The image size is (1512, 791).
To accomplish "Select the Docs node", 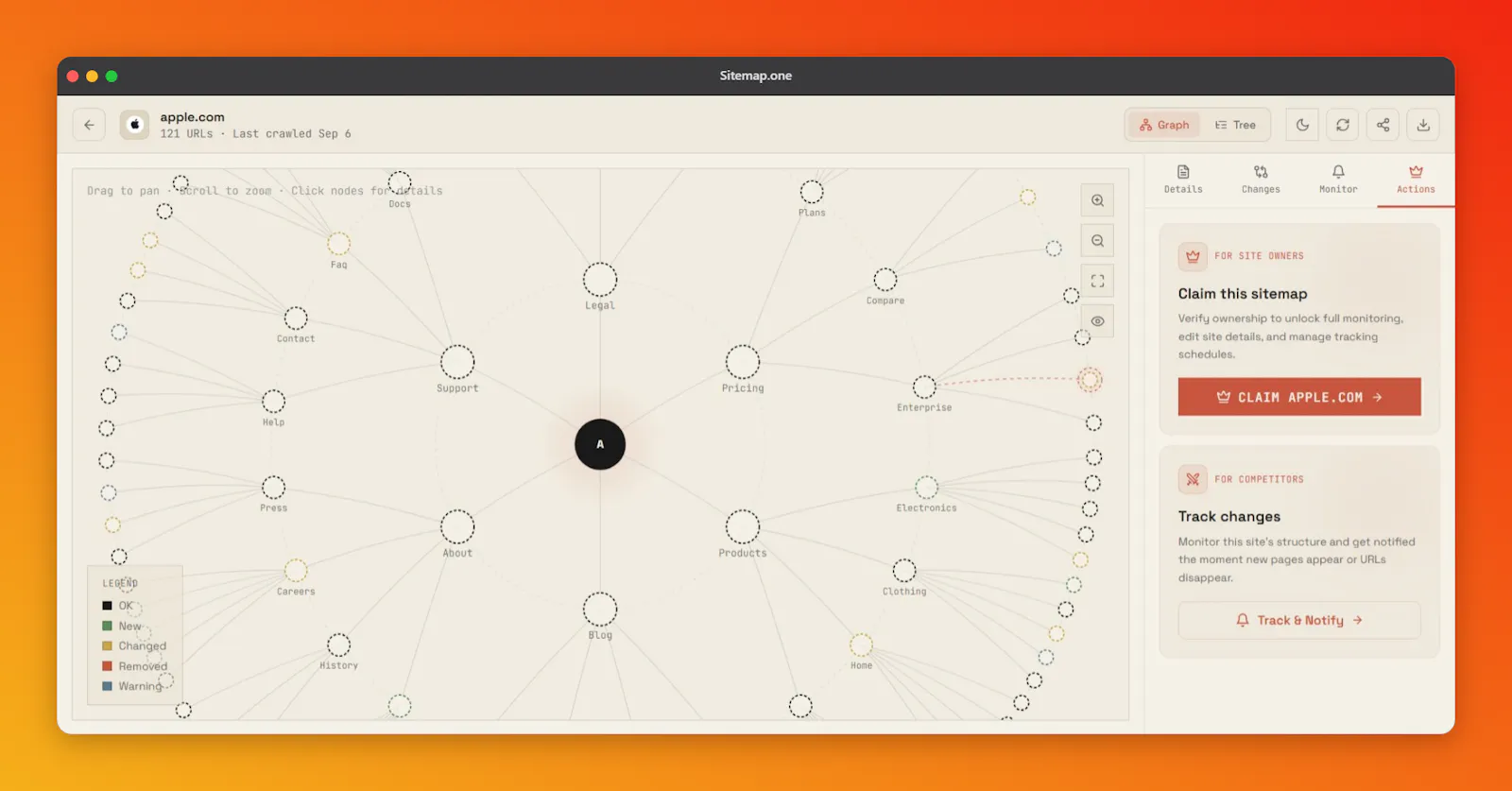I will pyautogui.click(x=400, y=182).
